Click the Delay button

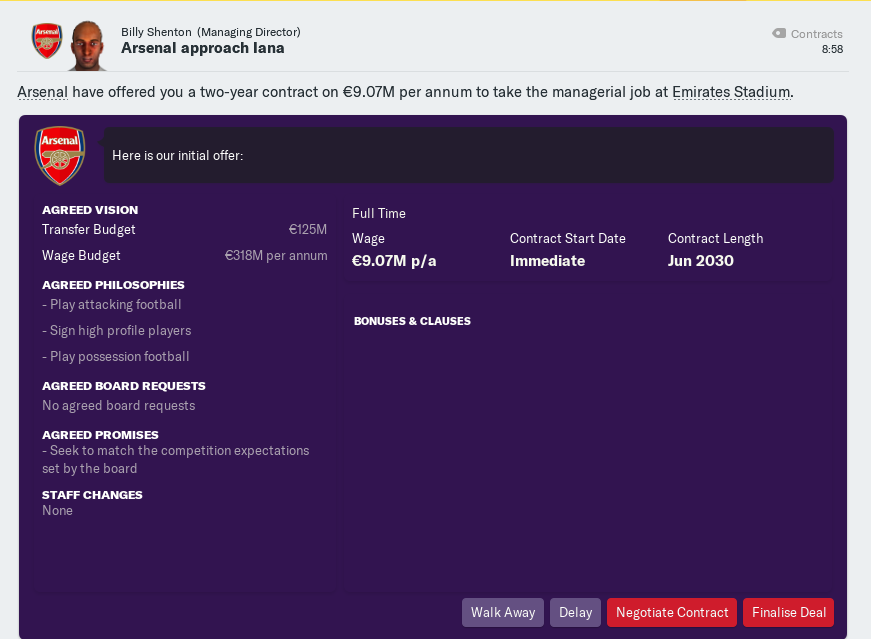pos(575,612)
